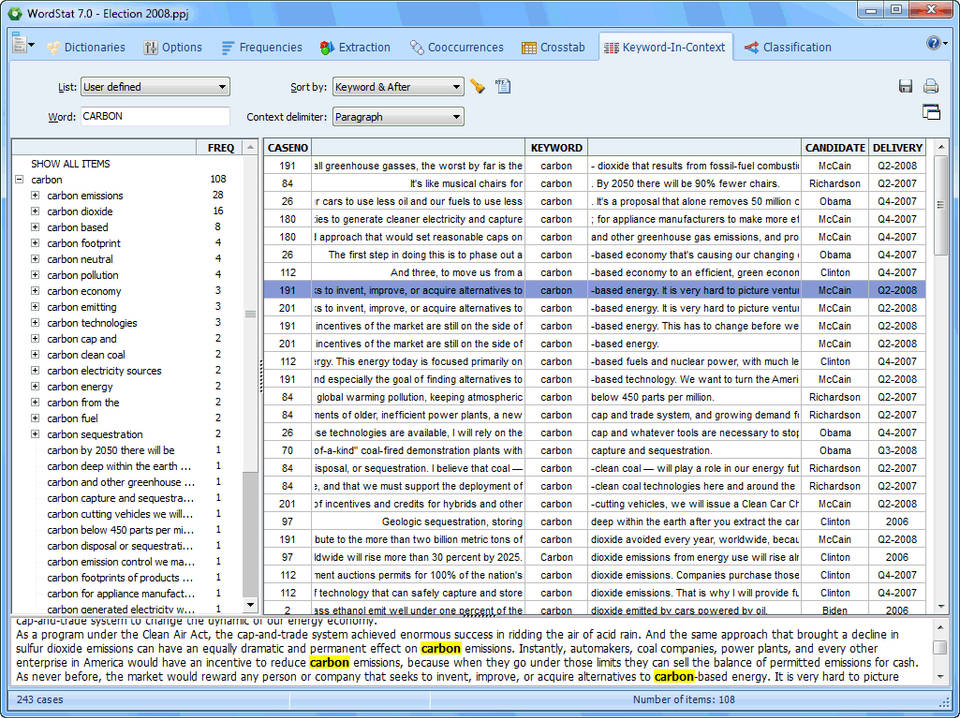Expand the carbon footprint tree node
This screenshot has height=718, width=960.
coord(35,244)
